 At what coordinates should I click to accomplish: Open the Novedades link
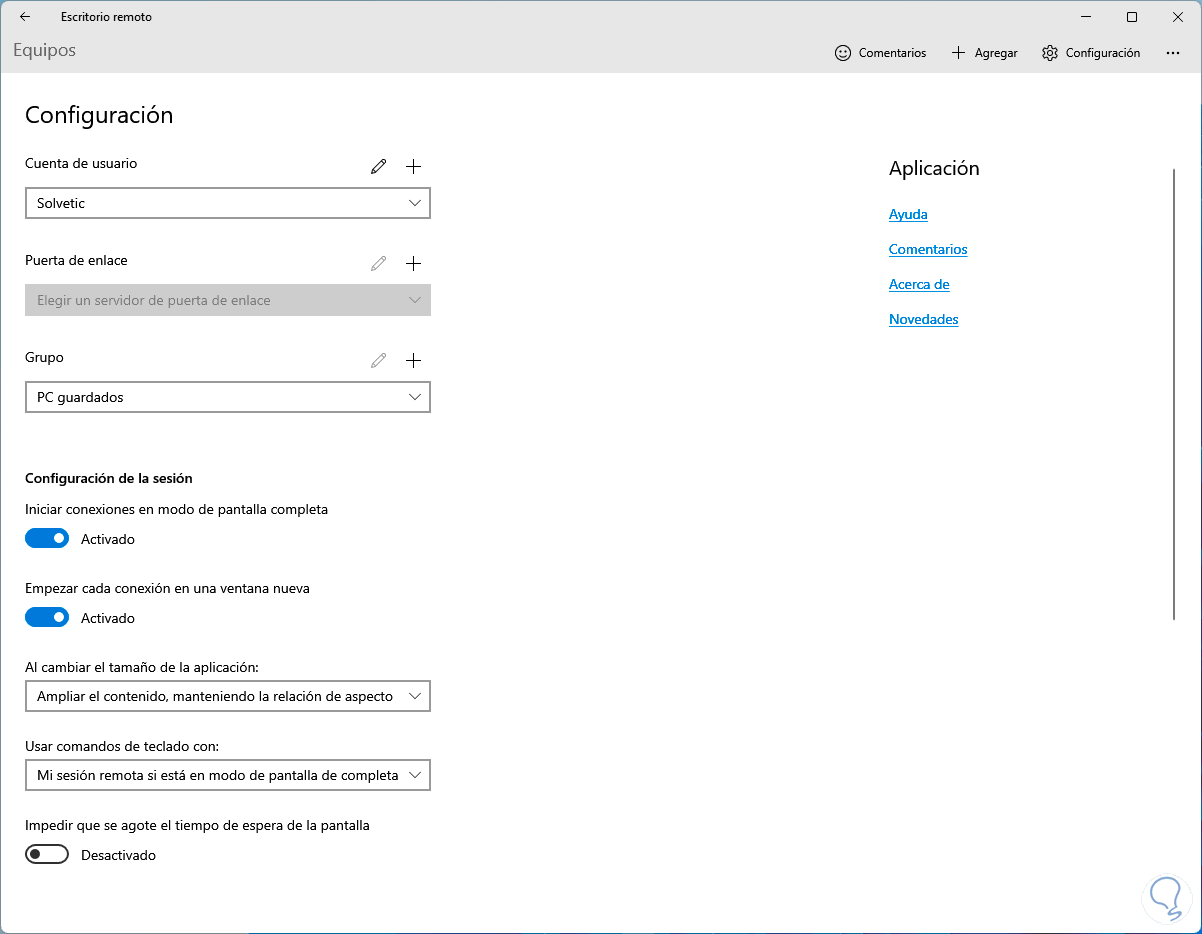(x=923, y=320)
